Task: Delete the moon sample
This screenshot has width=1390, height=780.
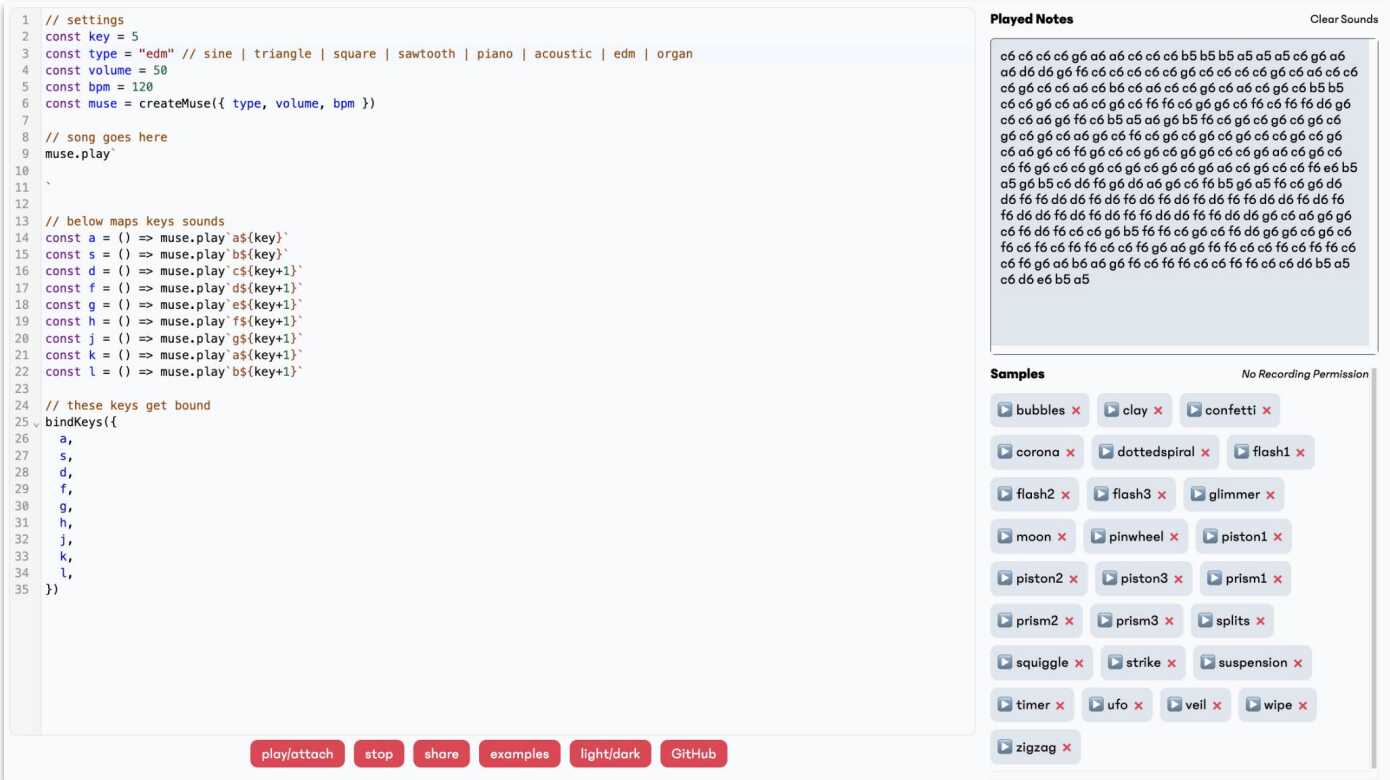Action: 1062,537
